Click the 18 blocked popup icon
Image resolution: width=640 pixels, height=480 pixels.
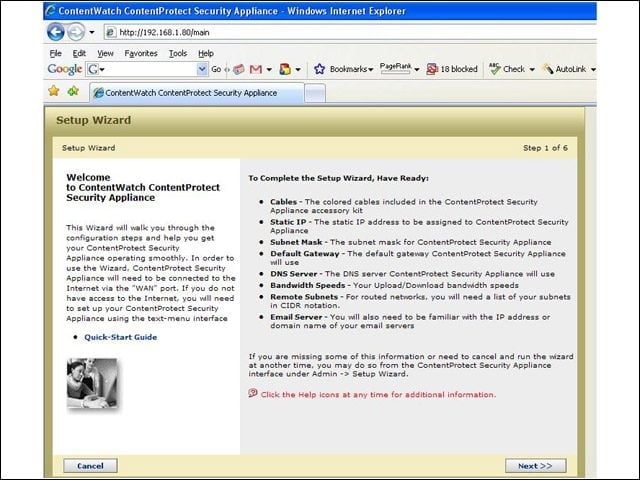point(432,69)
